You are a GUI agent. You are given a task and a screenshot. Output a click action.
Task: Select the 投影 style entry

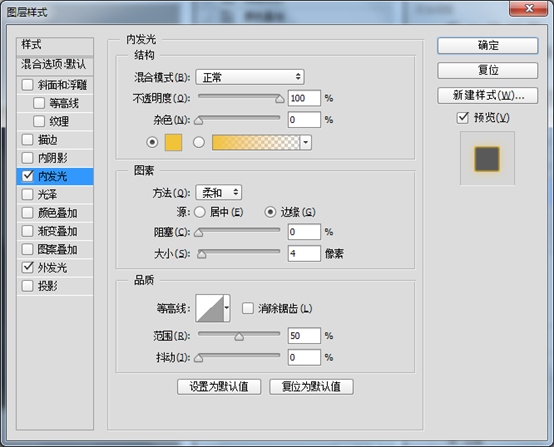point(55,286)
